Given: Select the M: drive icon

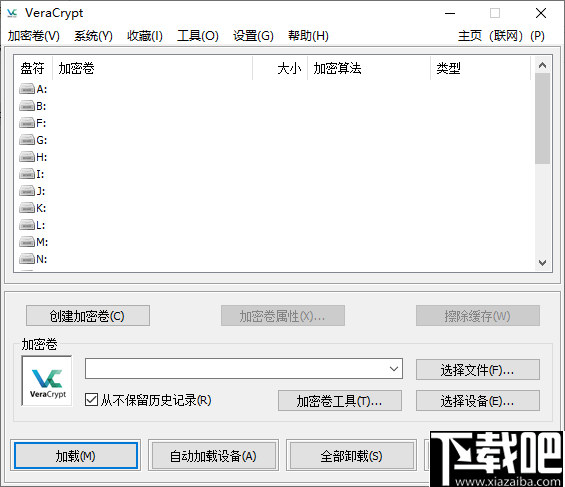Looking at the screenshot, I should [x=27, y=242].
